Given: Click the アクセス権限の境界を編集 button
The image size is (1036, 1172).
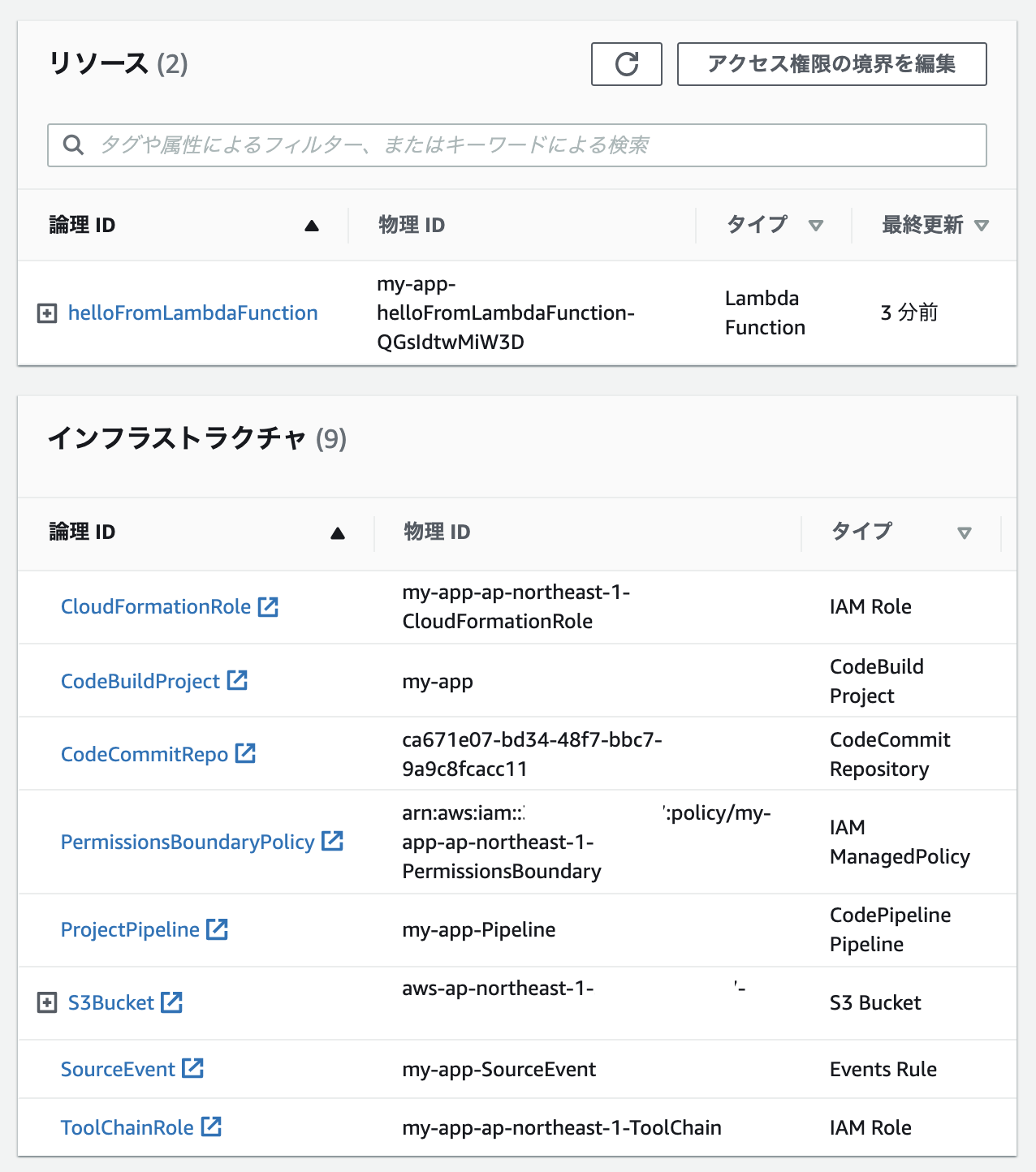Looking at the screenshot, I should coord(831,63).
